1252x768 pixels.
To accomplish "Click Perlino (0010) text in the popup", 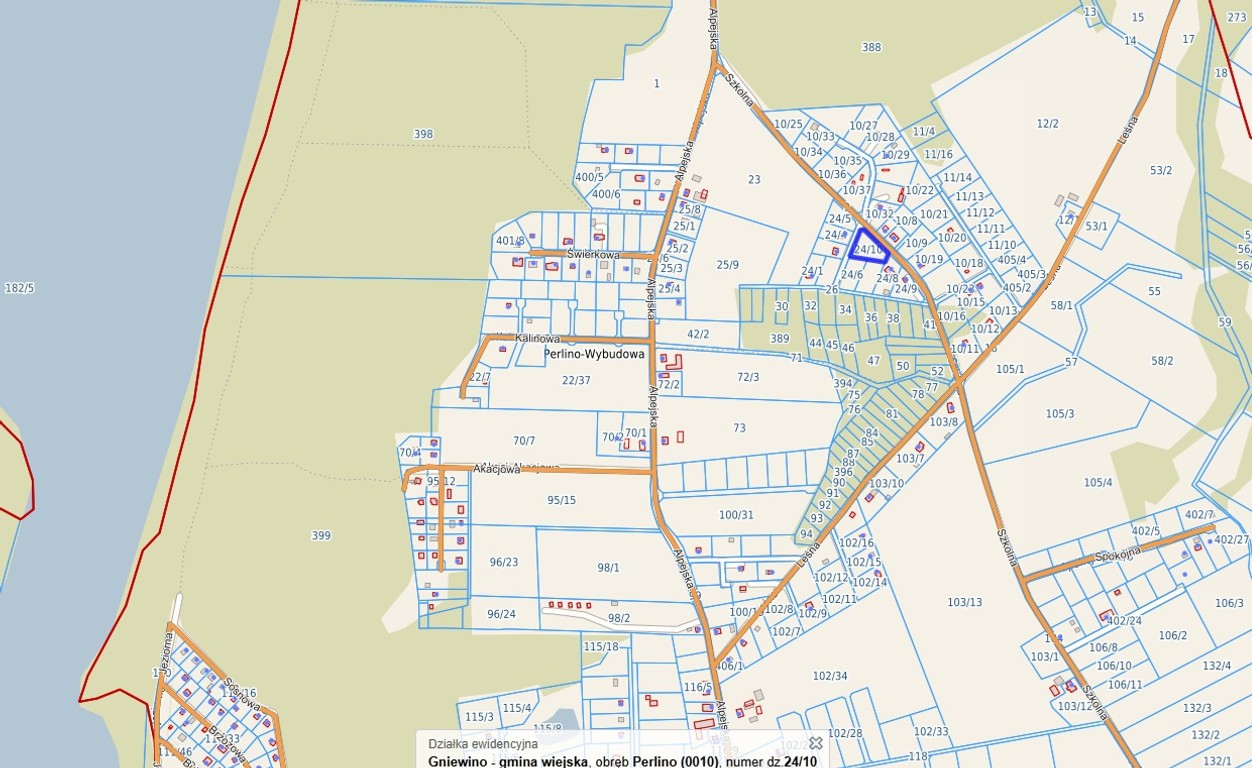I will (675, 762).
